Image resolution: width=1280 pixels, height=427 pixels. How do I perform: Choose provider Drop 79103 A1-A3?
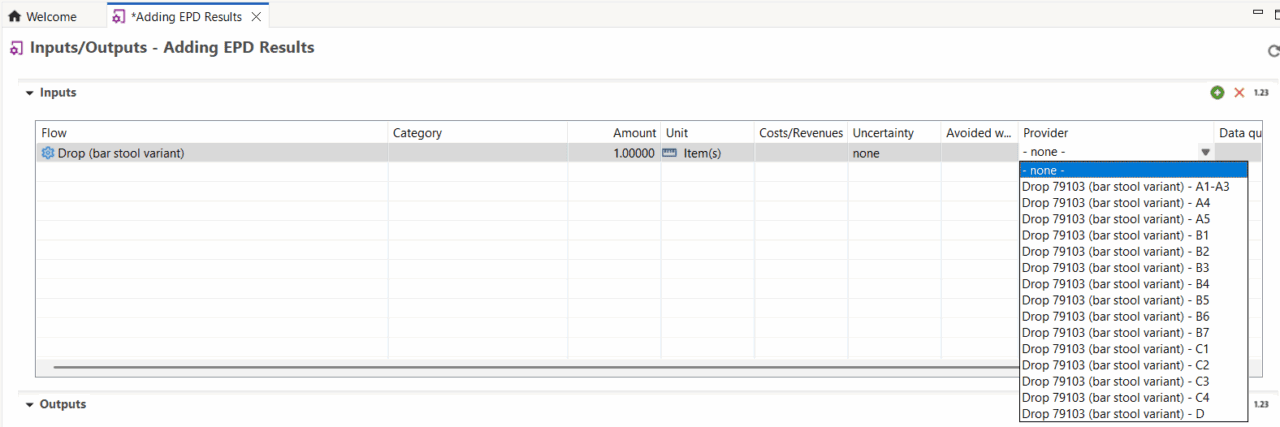click(x=1133, y=186)
